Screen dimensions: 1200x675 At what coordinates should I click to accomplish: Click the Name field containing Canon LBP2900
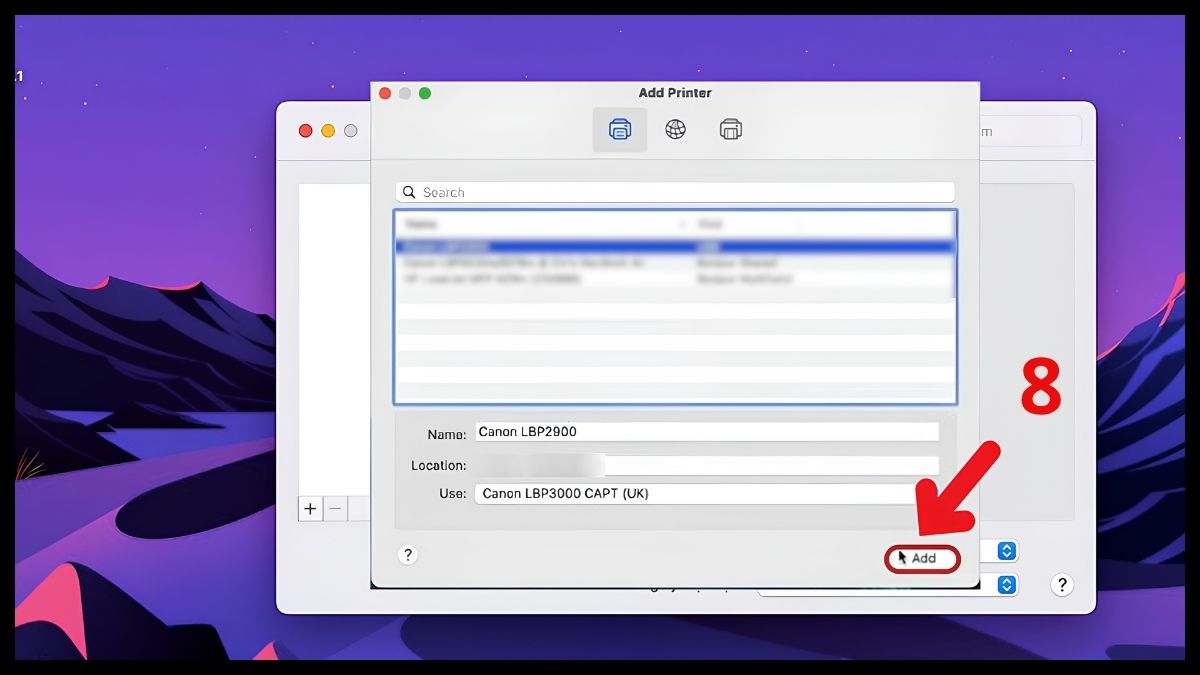(707, 432)
